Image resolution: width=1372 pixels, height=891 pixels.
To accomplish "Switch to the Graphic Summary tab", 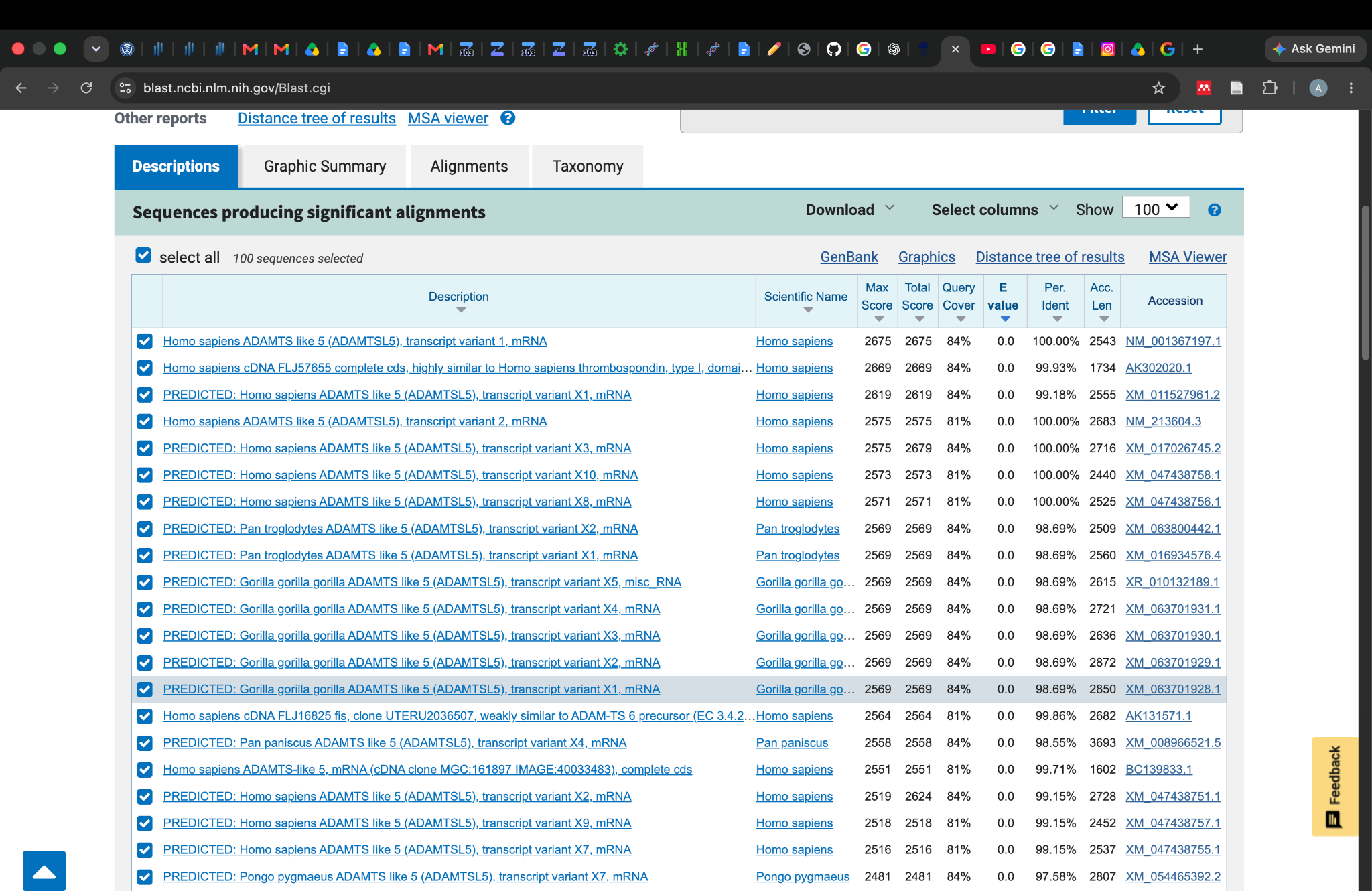I will tap(325, 166).
